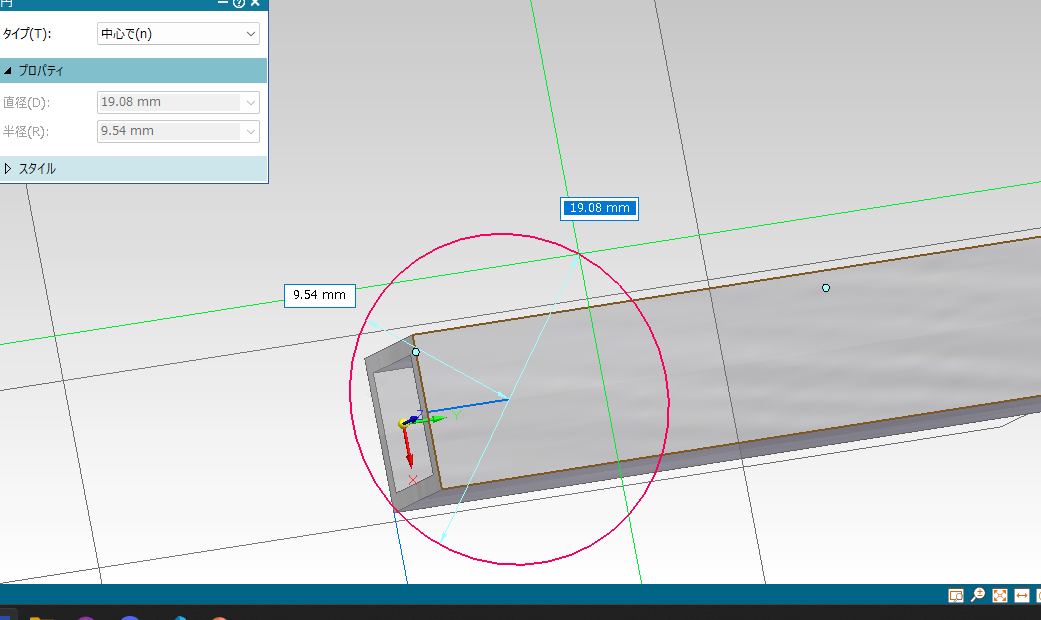The width and height of the screenshot is (1041, 620).
Task: Open the 直径(D) dropdown arrow
Action: (250, 102)
